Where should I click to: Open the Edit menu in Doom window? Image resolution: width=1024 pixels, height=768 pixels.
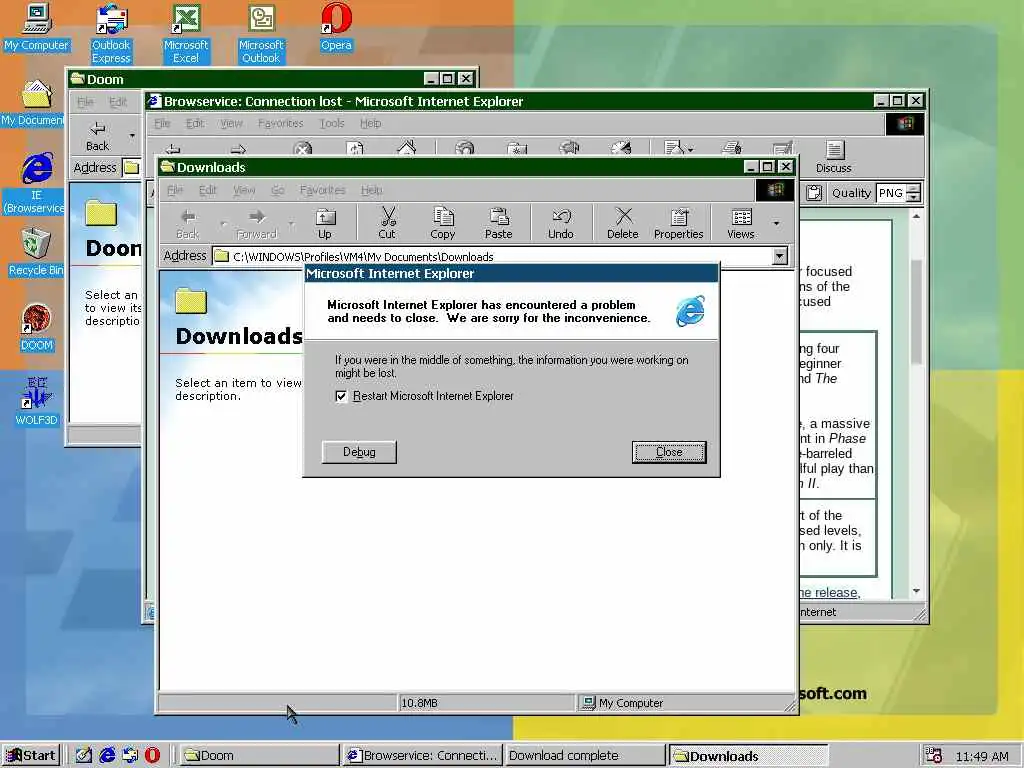(x=118, y=102)
